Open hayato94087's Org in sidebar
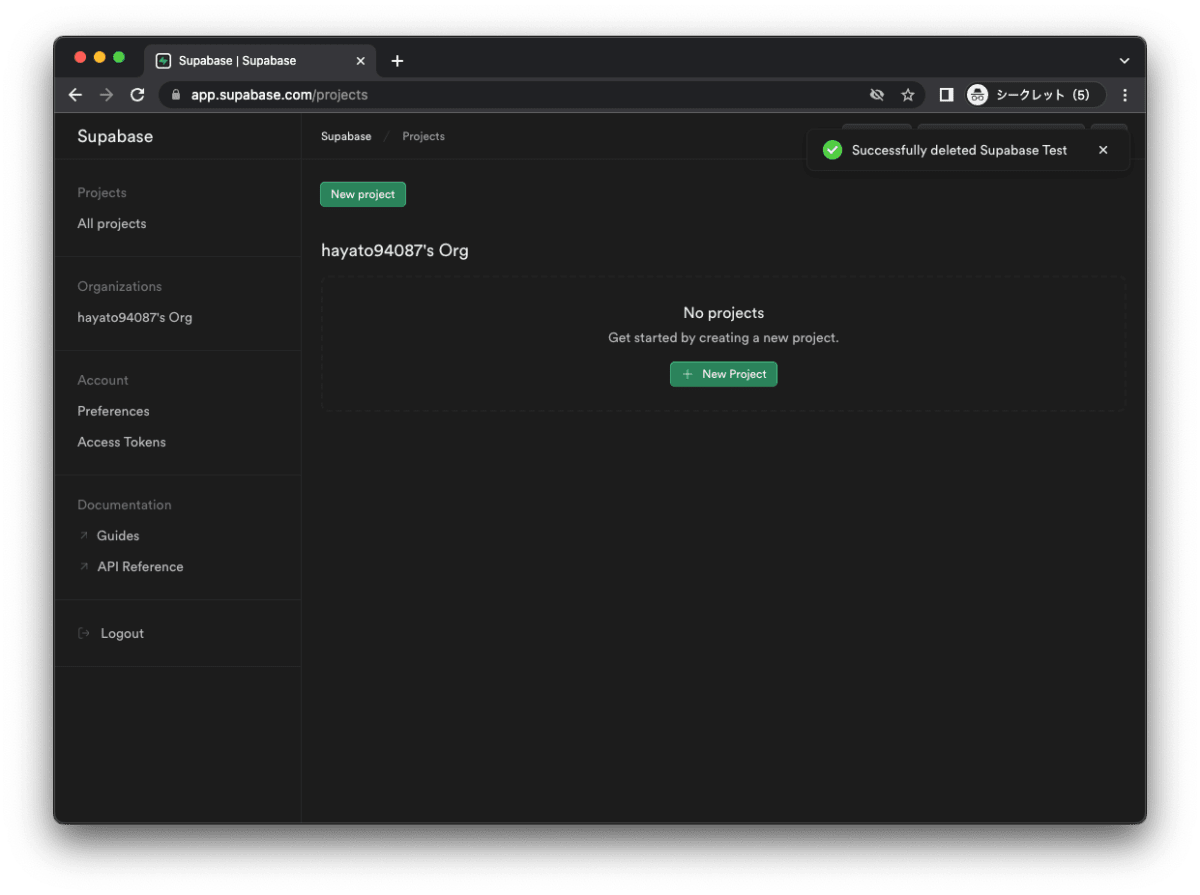1200x895 pixels. [x=135, y=318]
